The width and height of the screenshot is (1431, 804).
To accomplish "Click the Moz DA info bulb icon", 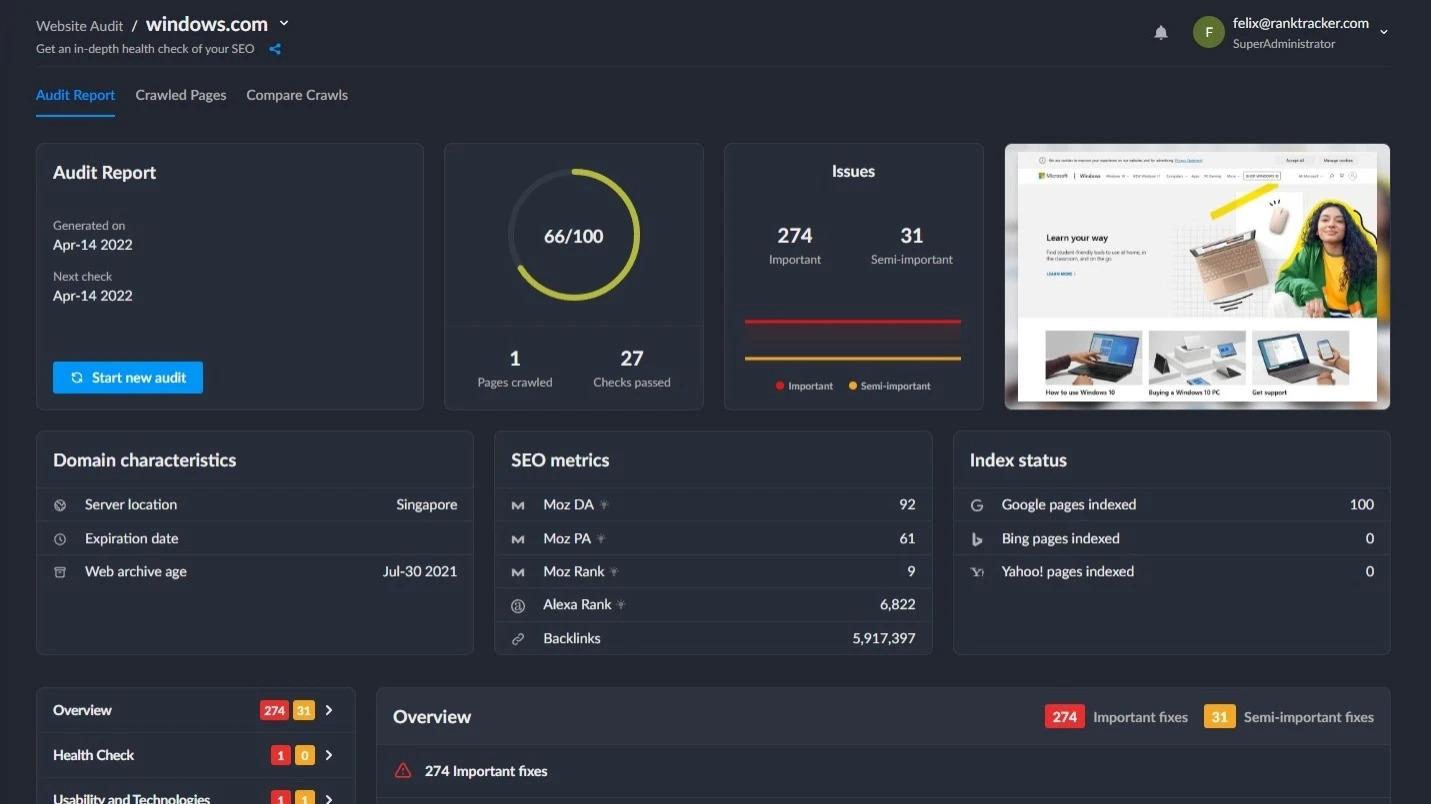I will [604, 505].
